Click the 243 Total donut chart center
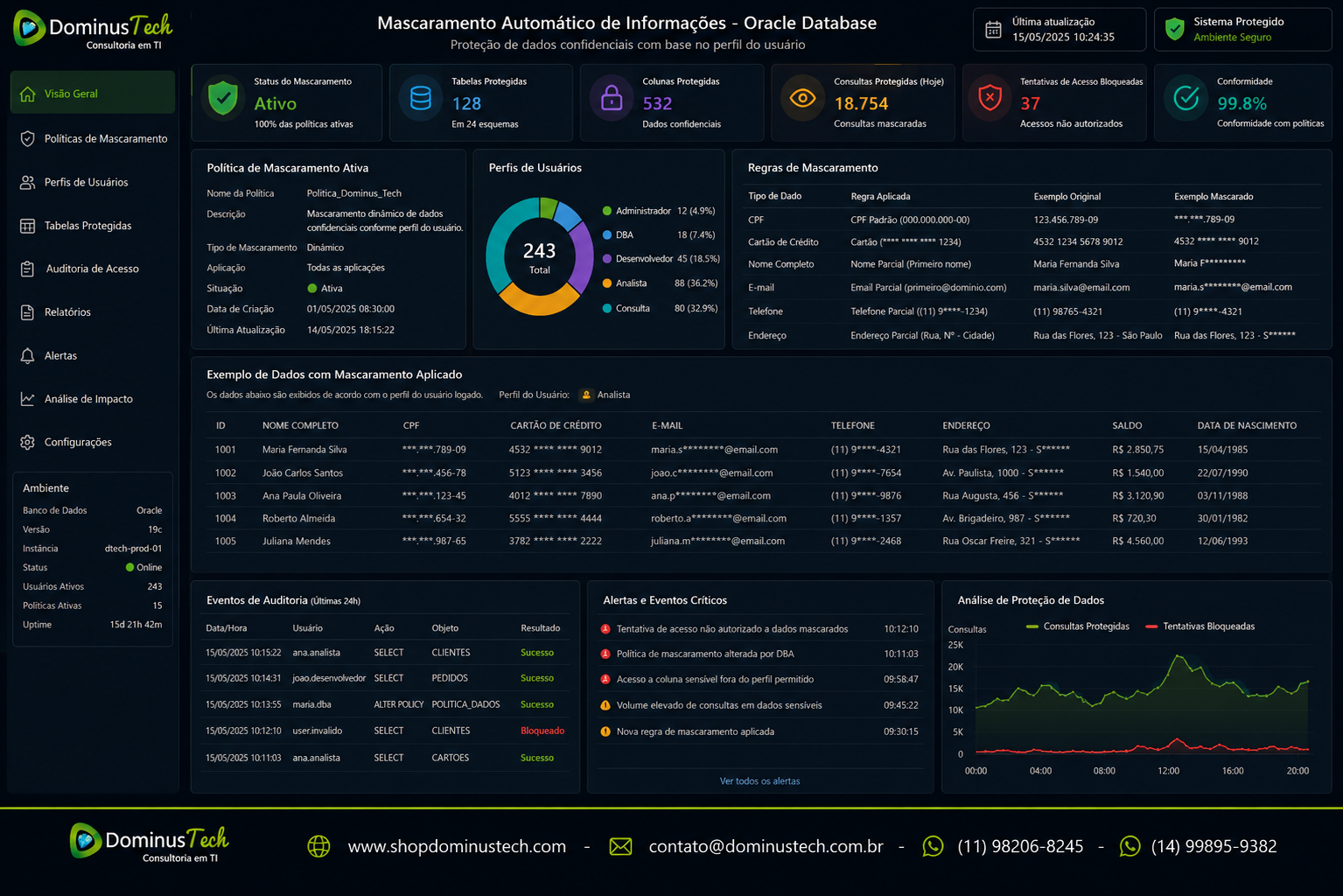Image resolution: width=1343 pixels, height=896 pixels. [540, 257]
